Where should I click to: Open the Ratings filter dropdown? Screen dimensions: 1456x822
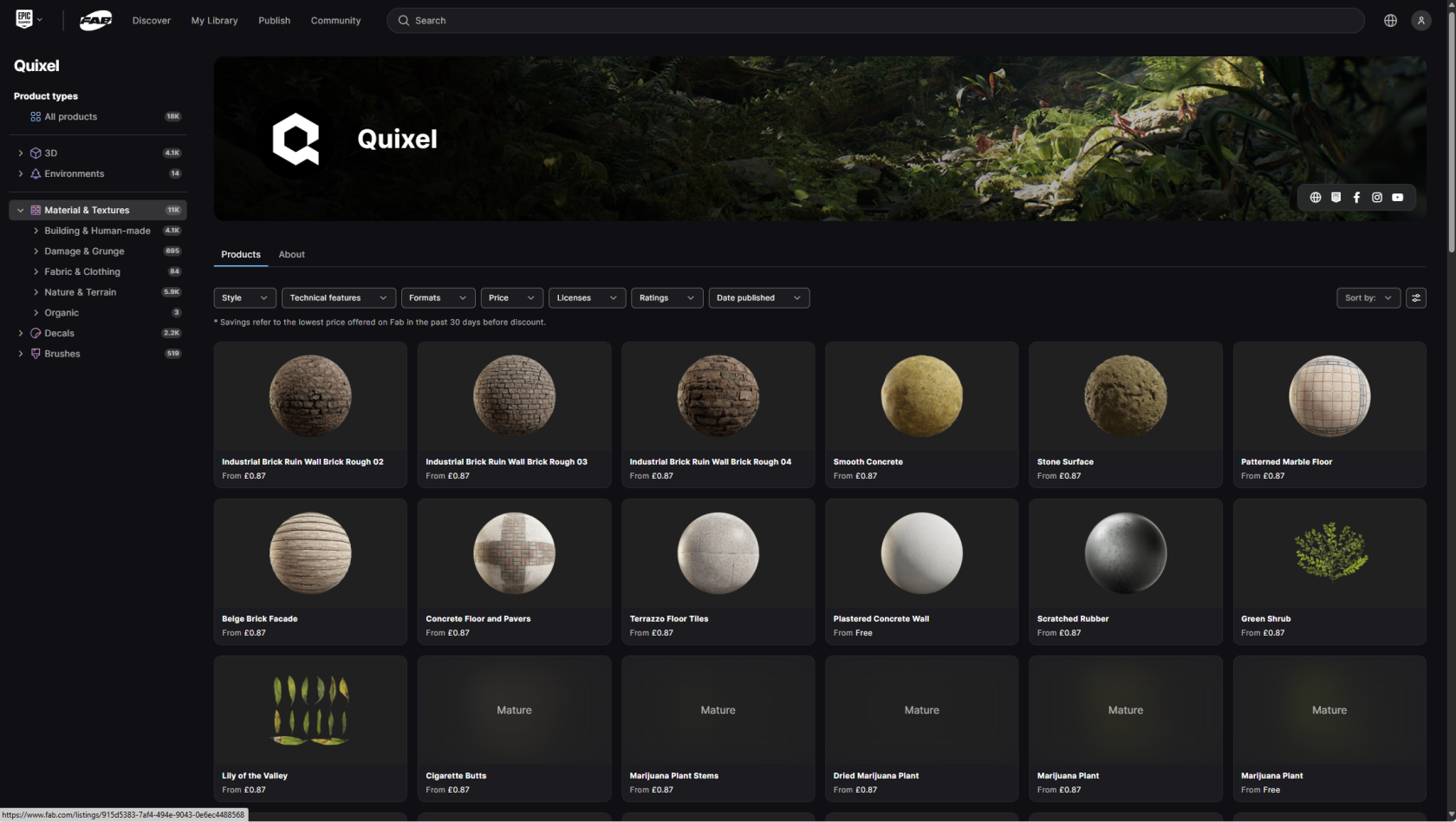click(x=666, y=297)
